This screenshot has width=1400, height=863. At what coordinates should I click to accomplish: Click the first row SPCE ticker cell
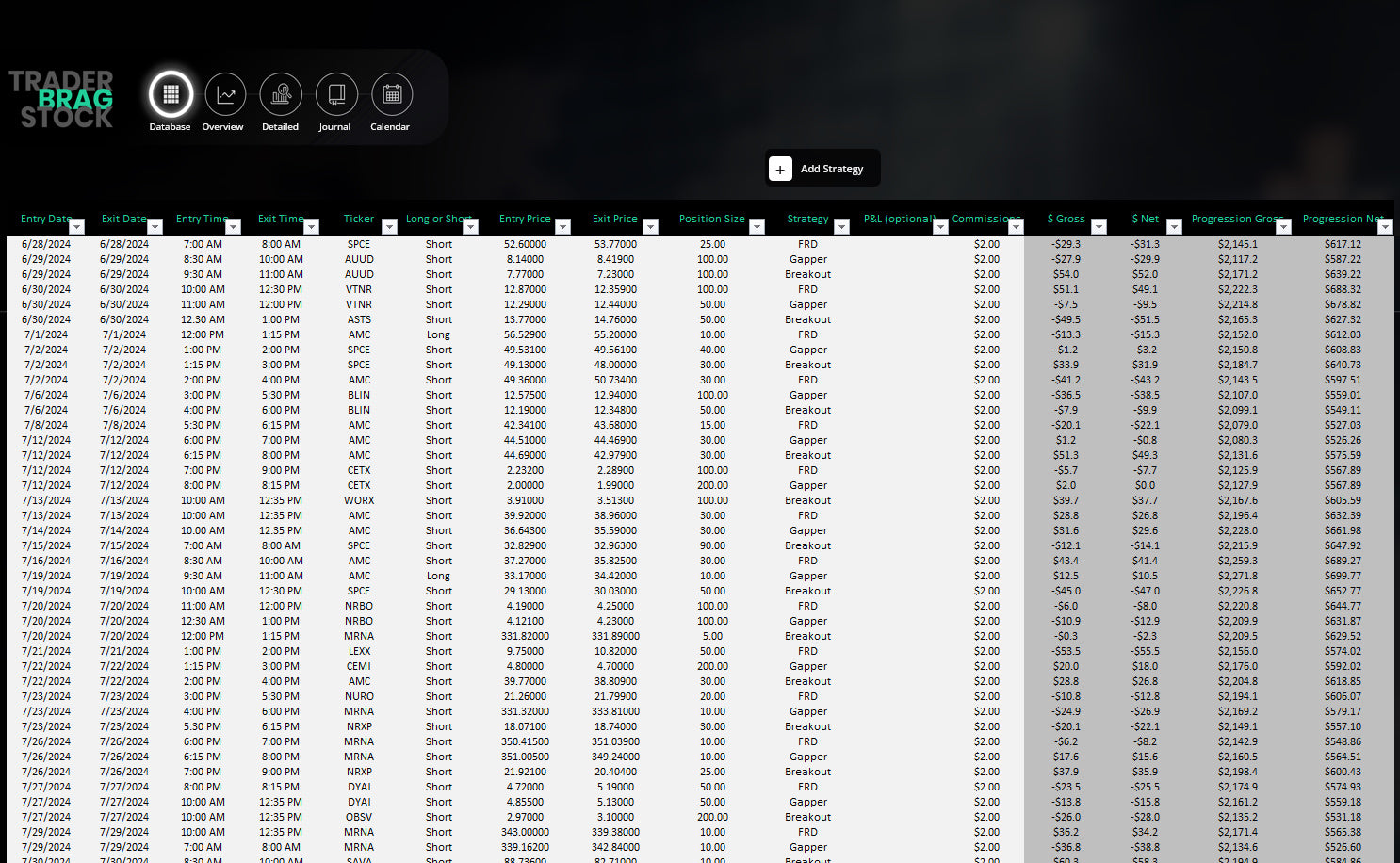click(359, 244)
